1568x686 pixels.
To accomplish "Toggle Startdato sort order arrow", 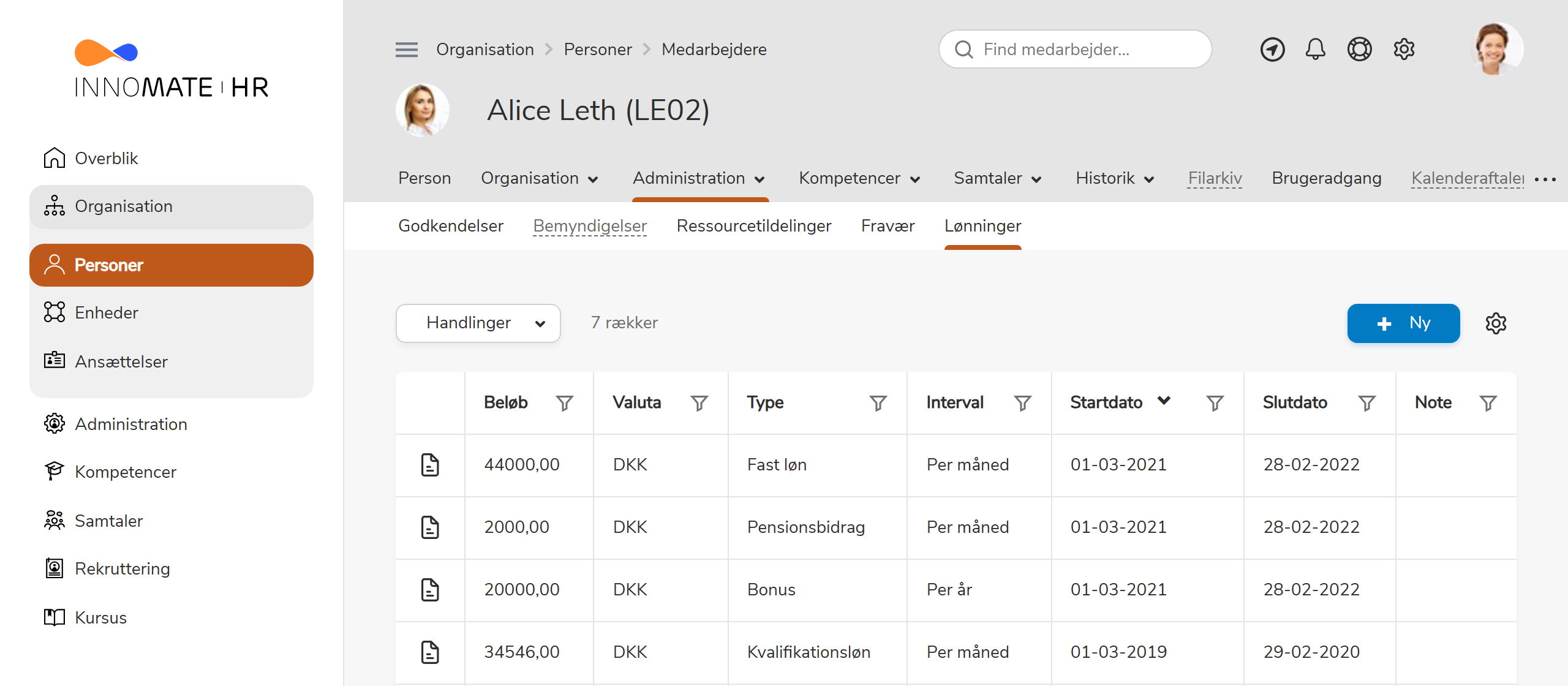I will (x=1164, y=401).
